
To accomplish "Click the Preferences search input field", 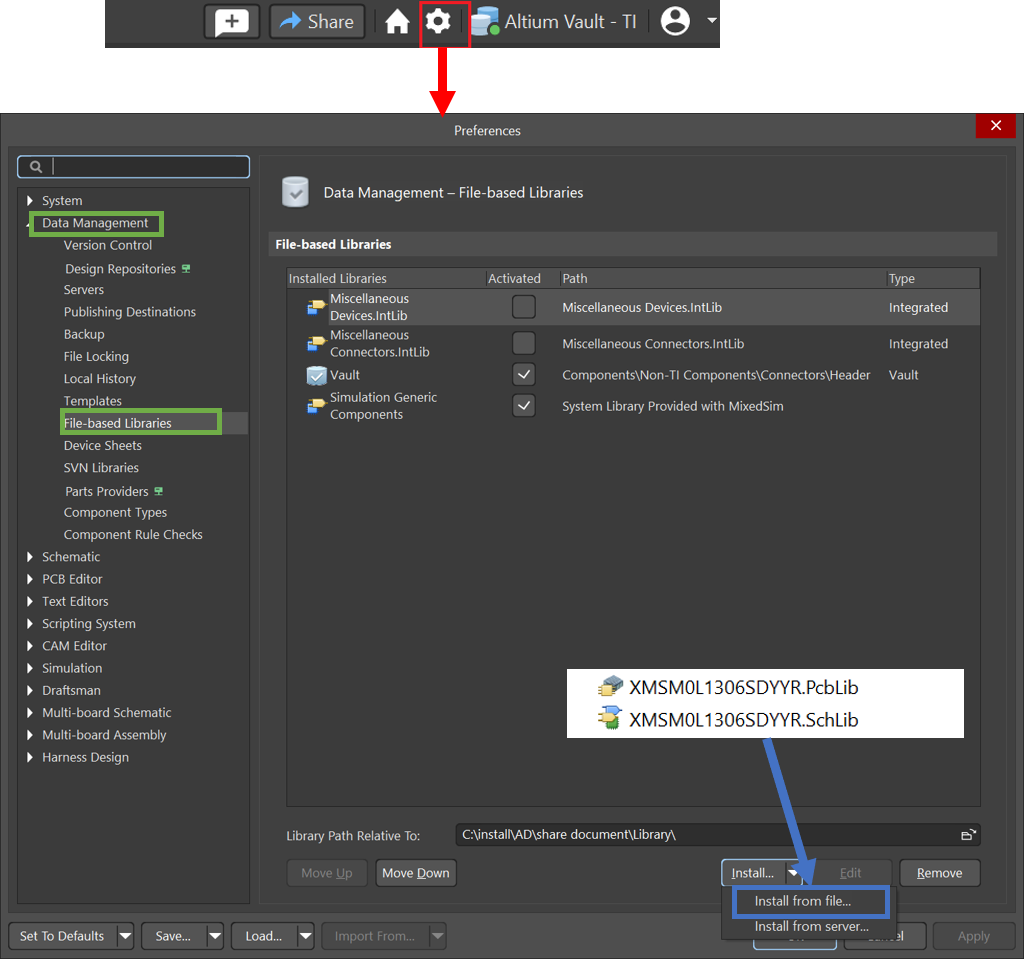I will 148,167.
